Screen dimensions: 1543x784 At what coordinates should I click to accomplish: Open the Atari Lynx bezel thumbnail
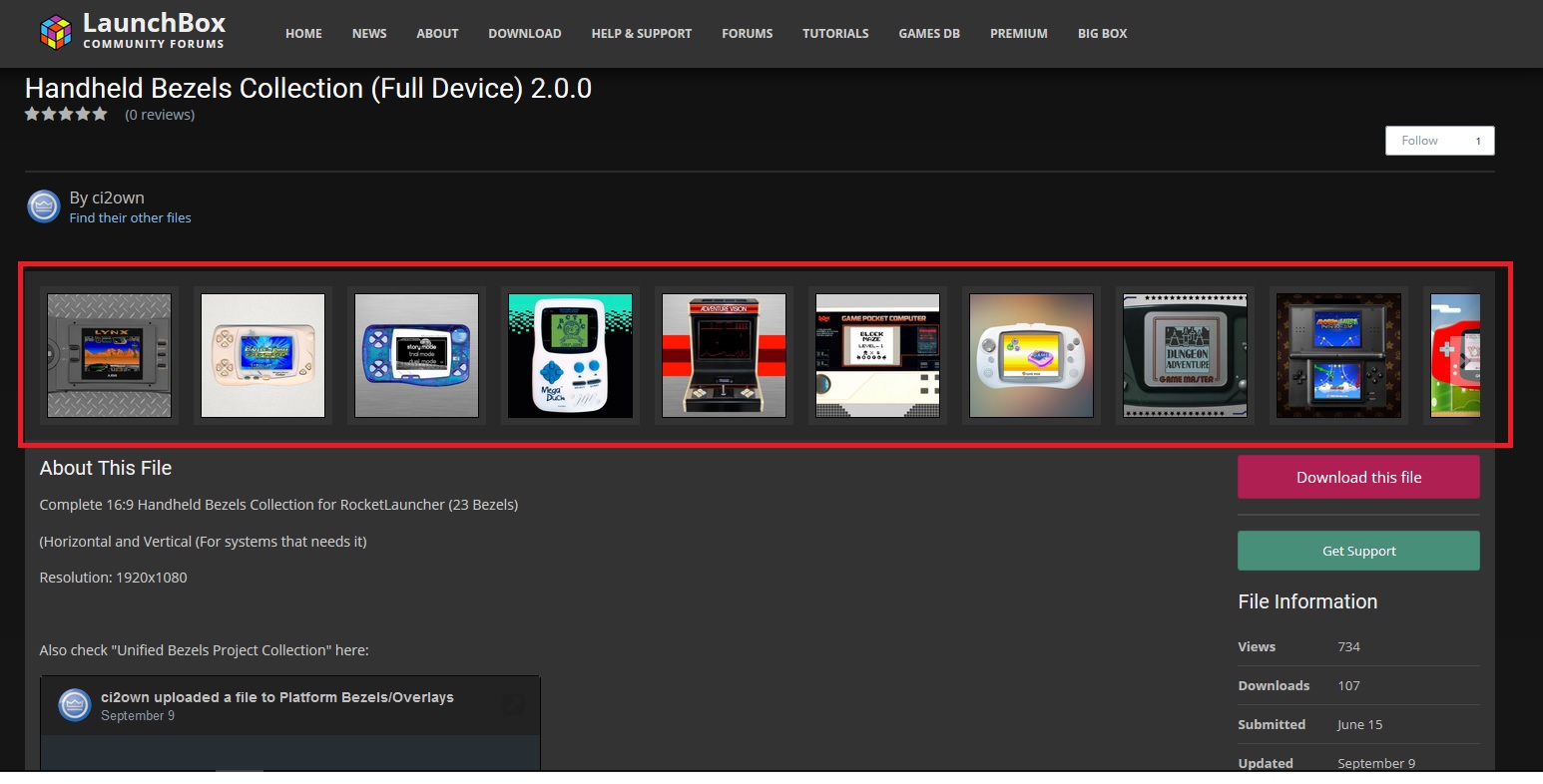point(109,355)
